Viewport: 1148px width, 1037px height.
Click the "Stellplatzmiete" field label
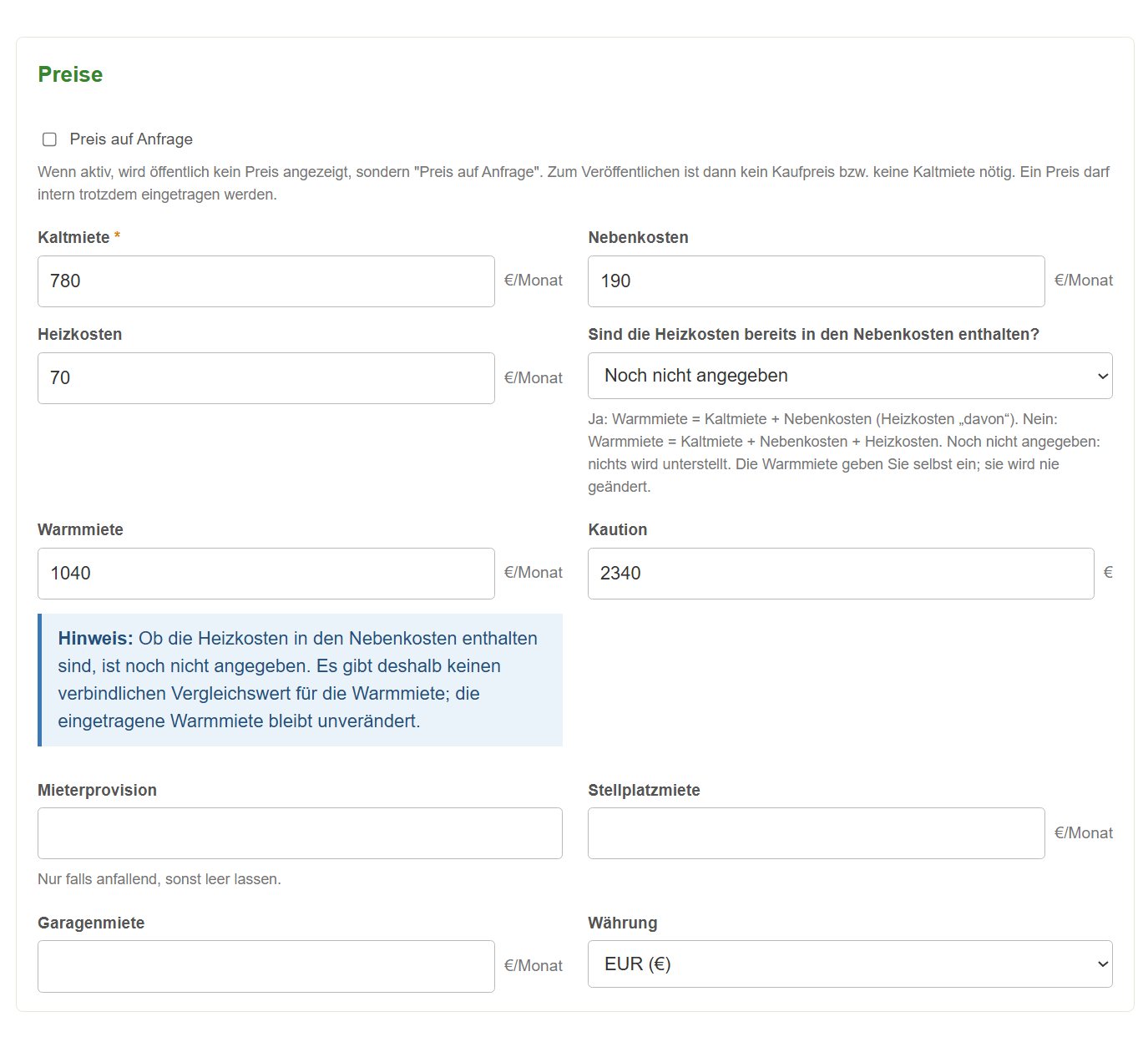coord(644,790)
